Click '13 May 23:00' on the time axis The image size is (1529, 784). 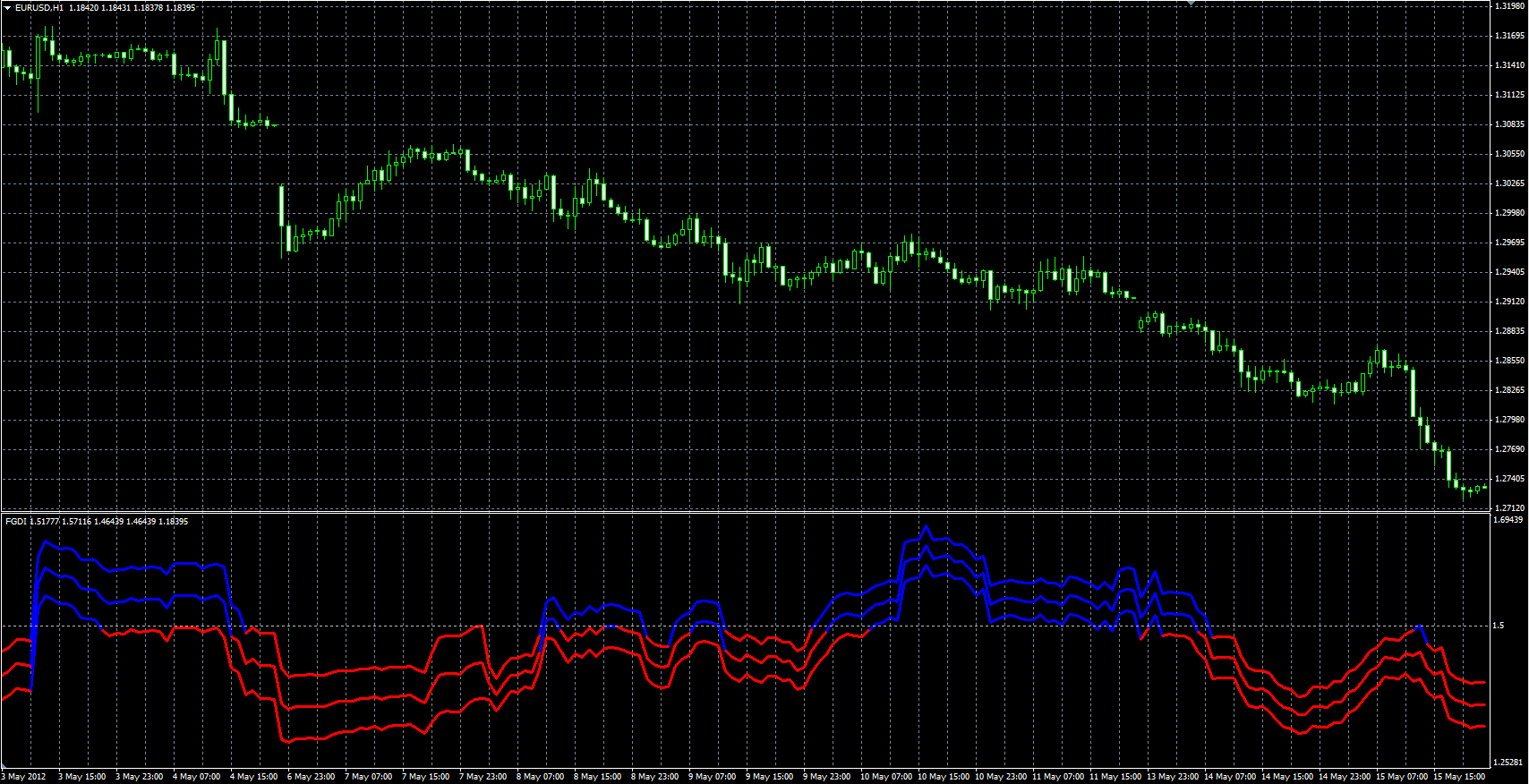click(x=1173, y=777)
